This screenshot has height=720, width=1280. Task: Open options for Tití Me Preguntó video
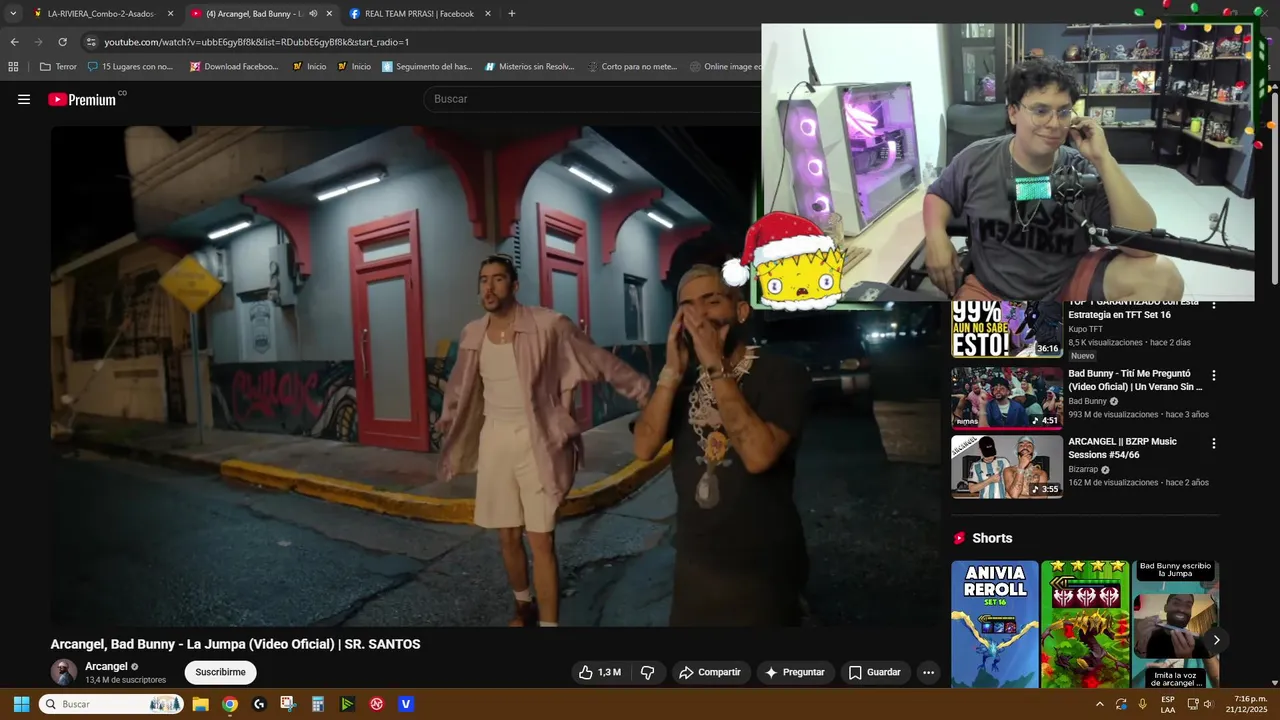click(x=1214, y=376)
